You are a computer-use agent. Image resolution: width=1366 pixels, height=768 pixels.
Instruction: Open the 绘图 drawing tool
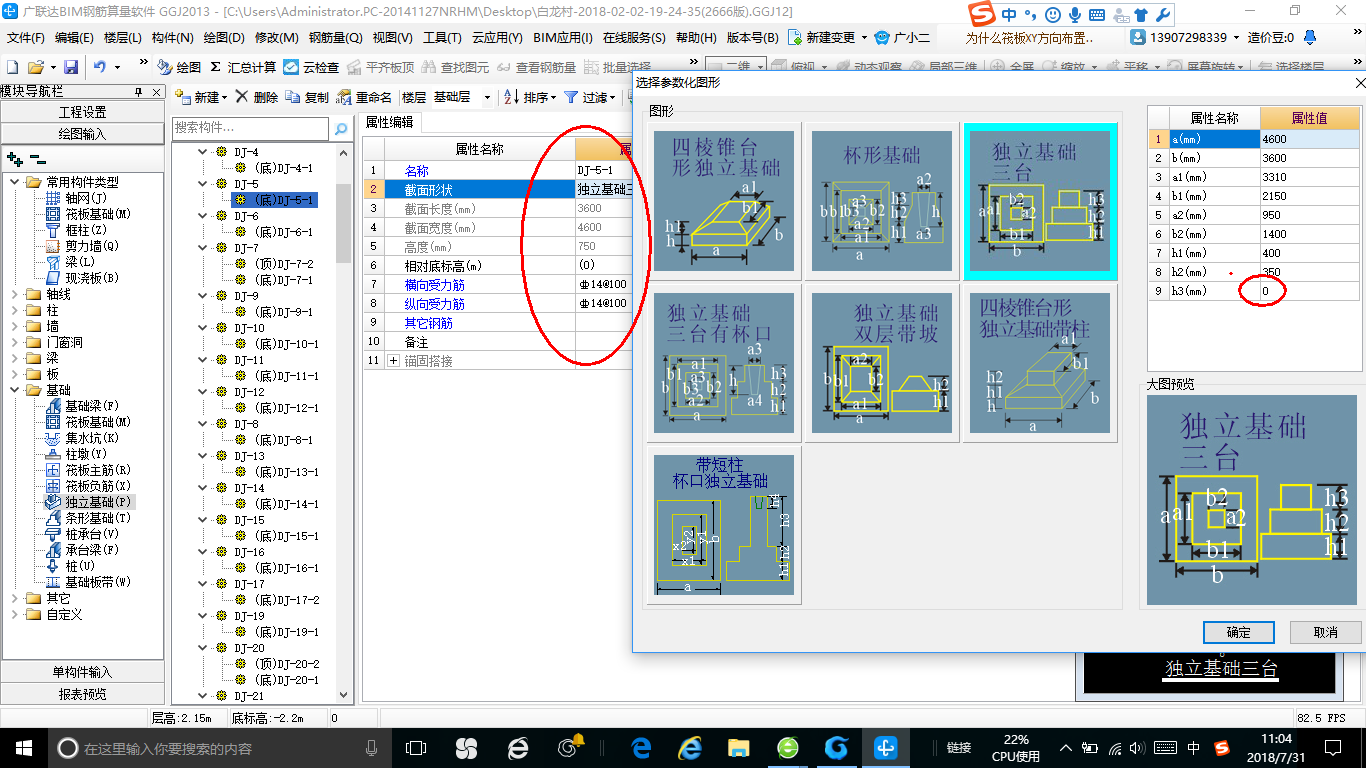[x=180, y=67]
